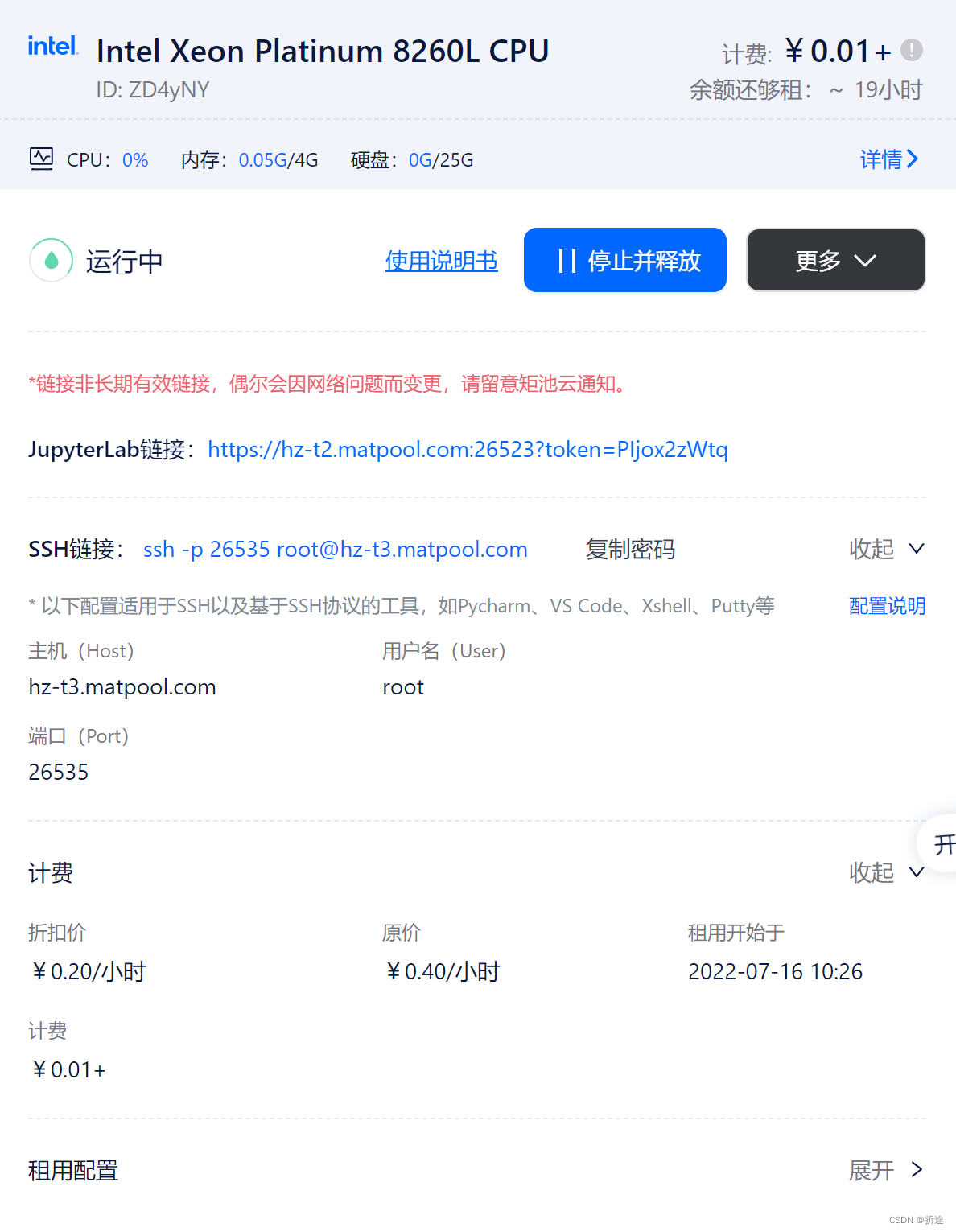Click discounted price ¥0.20/小时
Viewport: 956px width, 1232px height.
pos(89,971)
